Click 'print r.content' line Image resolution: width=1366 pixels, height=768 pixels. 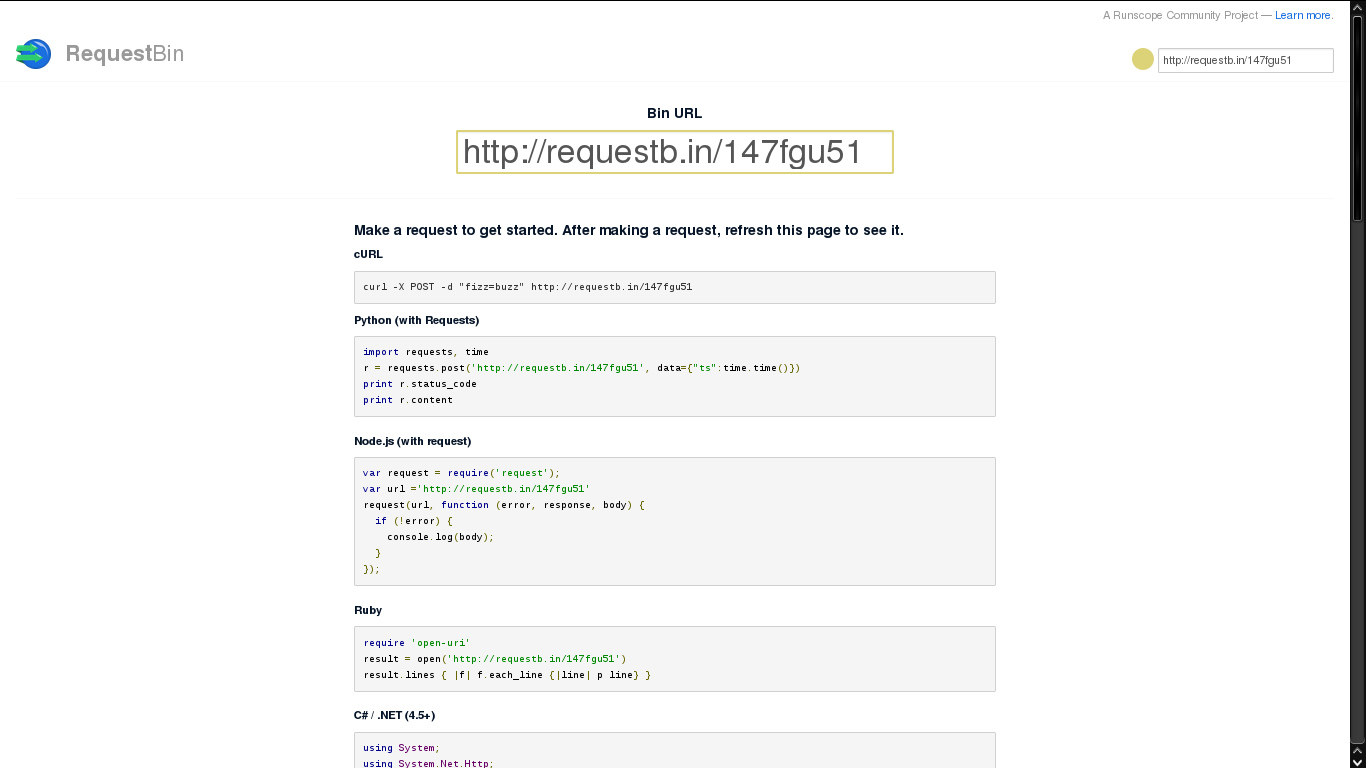pyautogui.click(x=408, y=400)
